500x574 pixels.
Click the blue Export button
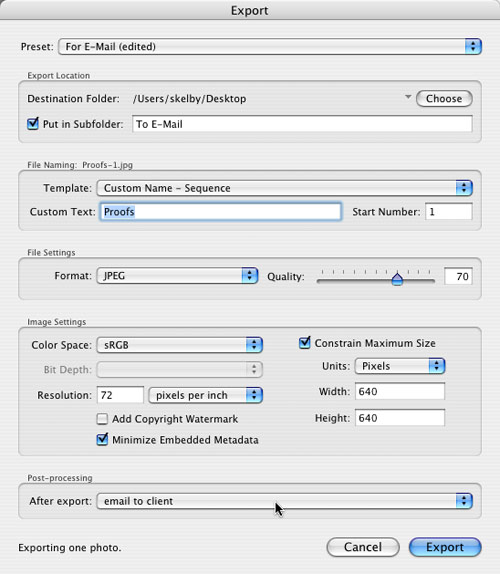445,547
